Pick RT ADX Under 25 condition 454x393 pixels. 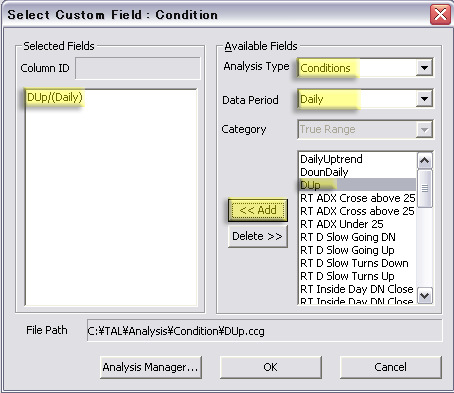point(342,224)
